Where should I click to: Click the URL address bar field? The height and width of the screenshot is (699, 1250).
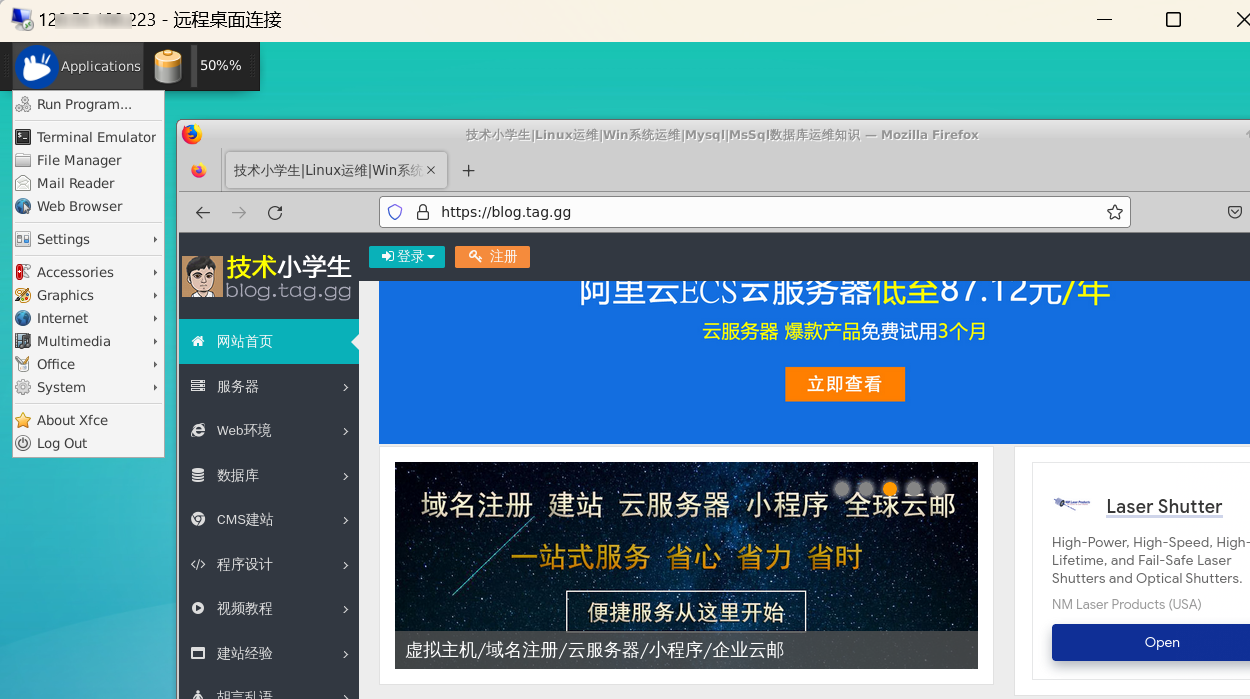[x=760, y=212]
